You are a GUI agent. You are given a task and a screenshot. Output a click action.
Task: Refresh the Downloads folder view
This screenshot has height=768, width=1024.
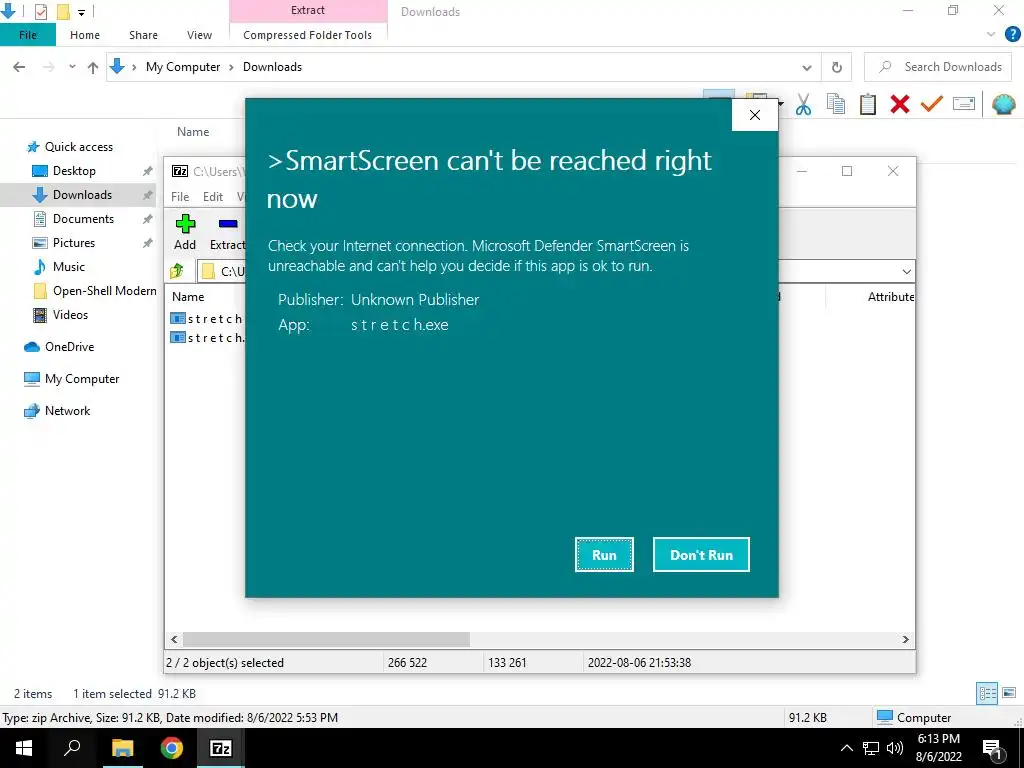coord(837,67)
